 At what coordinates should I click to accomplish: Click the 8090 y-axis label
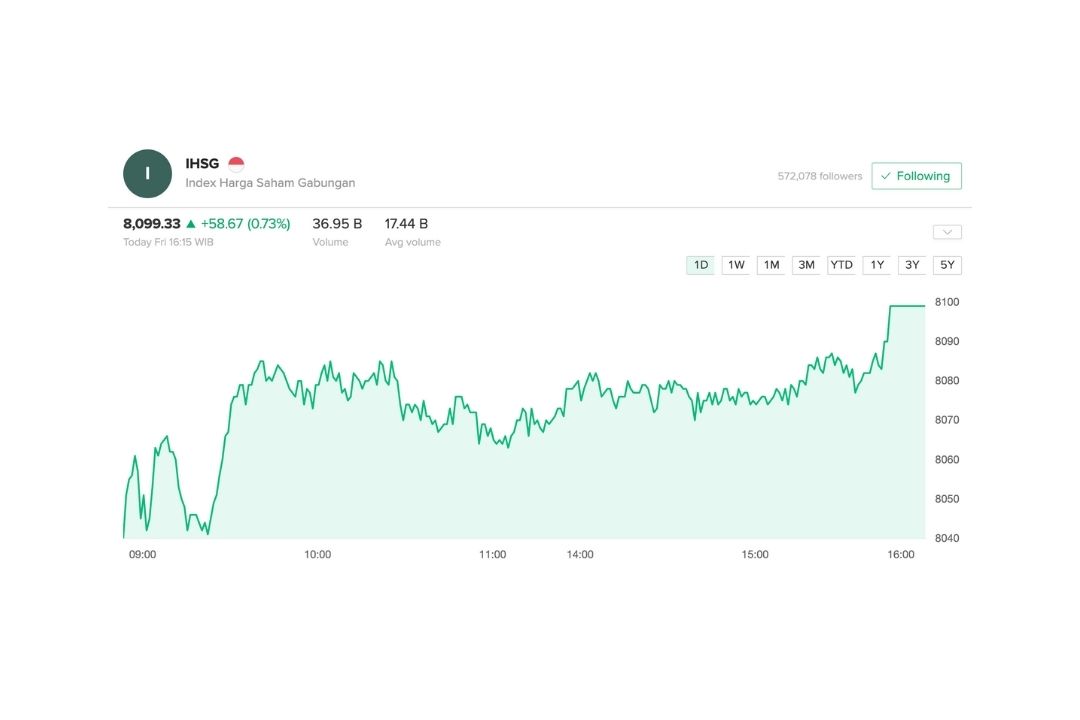click(947, 341)
